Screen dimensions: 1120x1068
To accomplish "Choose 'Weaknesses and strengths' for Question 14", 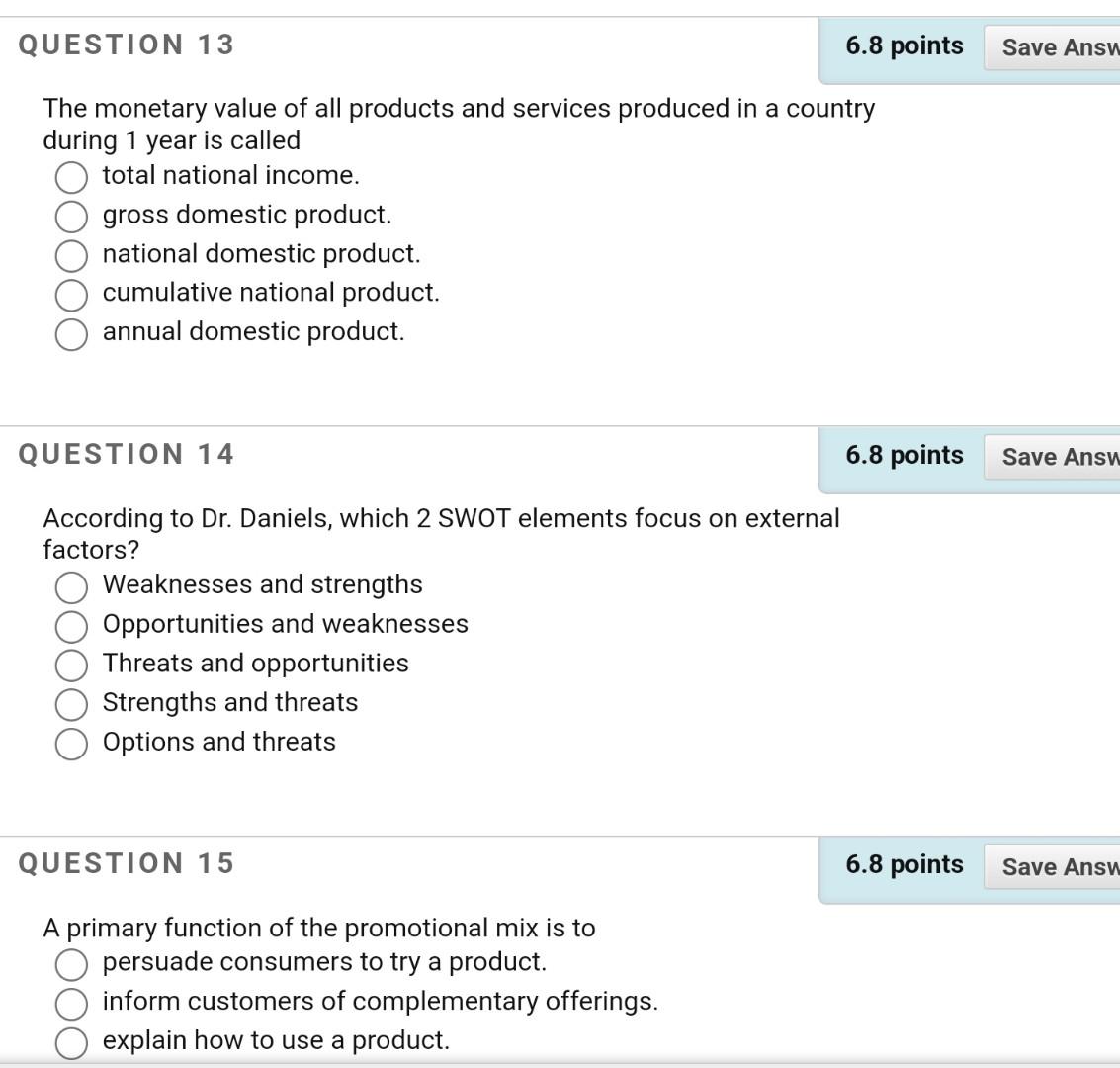I will point(70,586).
